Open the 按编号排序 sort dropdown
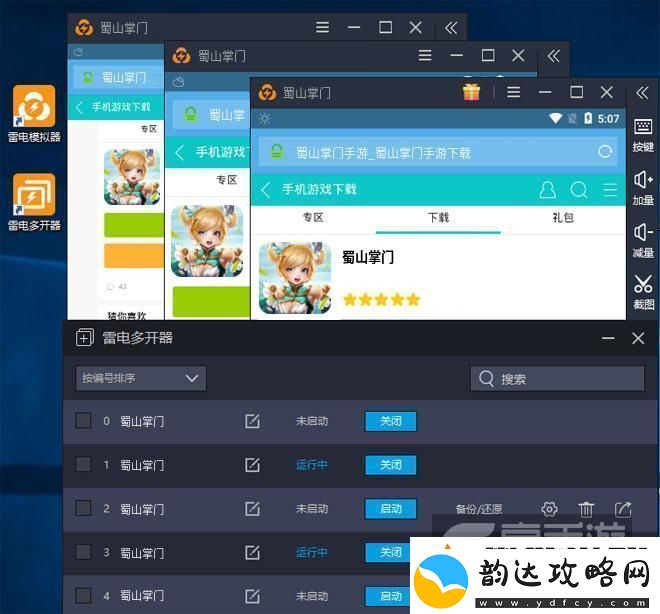Screen dimensions: 660x614 tap(141, 378)
